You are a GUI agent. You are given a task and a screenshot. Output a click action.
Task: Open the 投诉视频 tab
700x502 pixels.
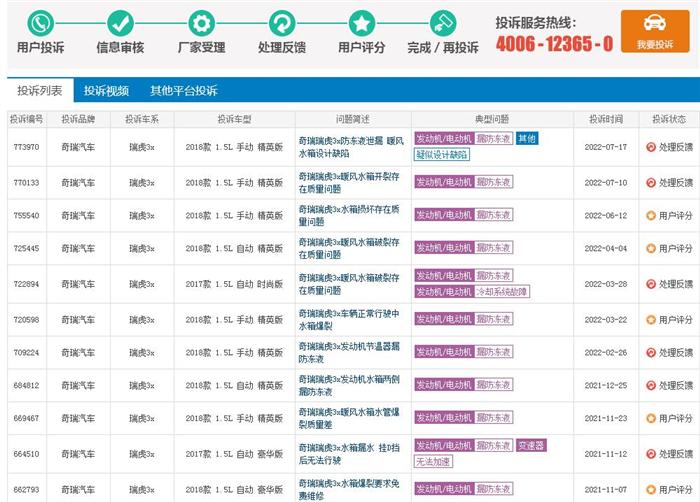[106, 91]
